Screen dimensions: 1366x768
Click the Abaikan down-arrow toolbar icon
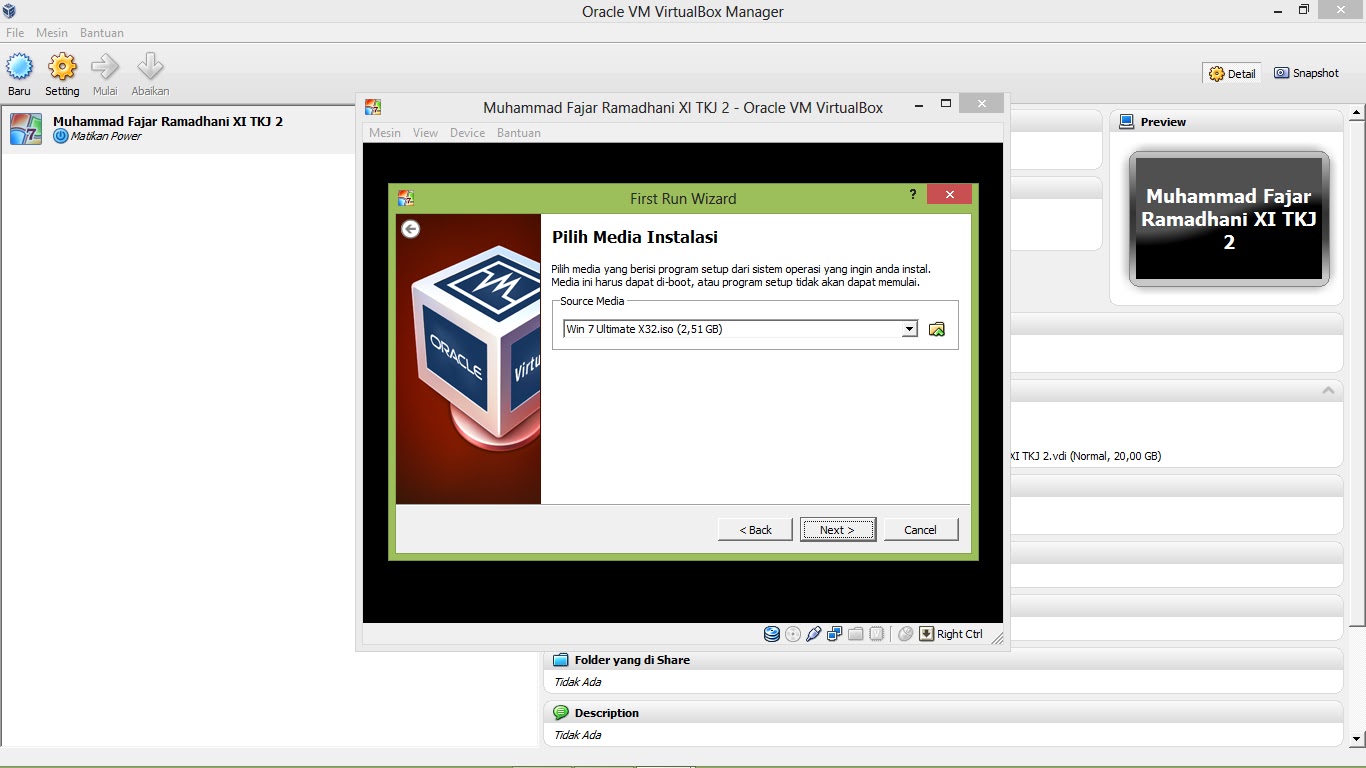(x=150, y=68)
